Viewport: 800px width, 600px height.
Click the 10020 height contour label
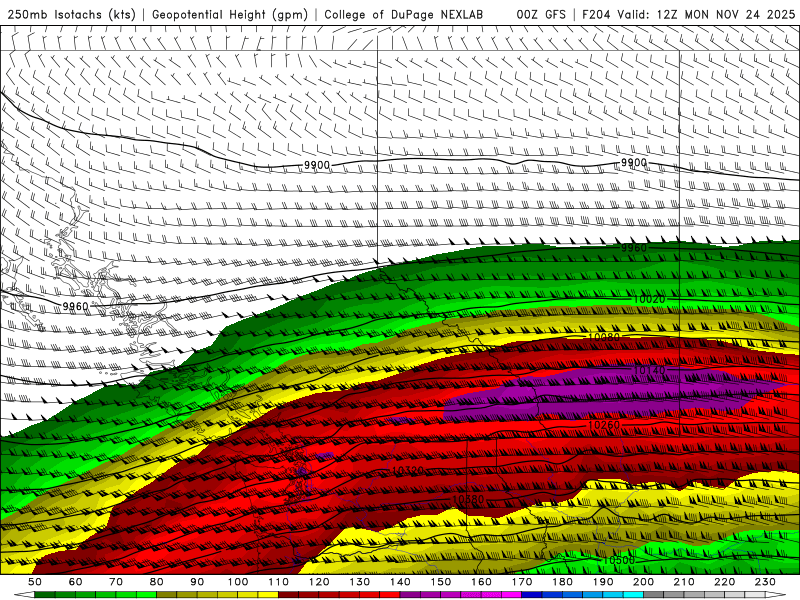tap(649, 299)
